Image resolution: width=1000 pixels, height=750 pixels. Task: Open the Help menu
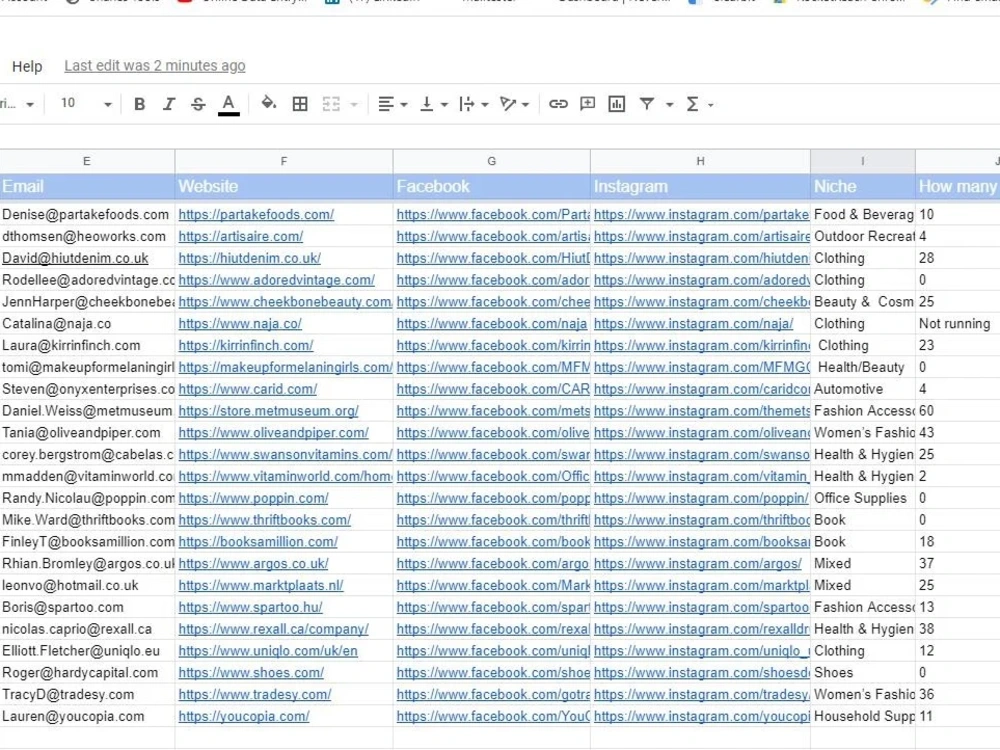pyautogui.click(x=27, y=66)
